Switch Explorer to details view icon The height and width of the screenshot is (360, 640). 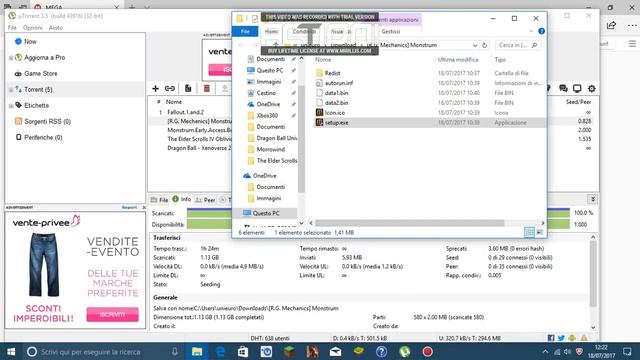coord(529,232)
